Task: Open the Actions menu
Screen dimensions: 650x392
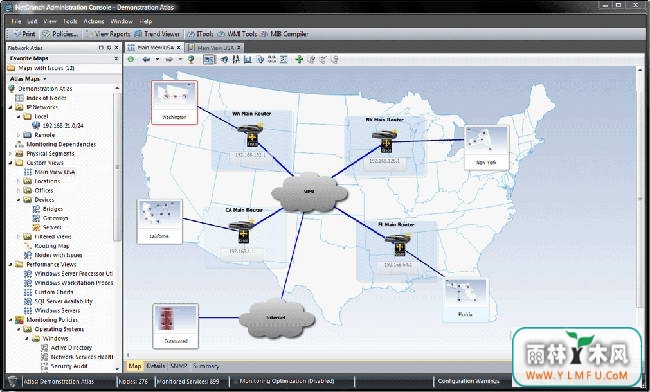Action: tap(94, 21)
